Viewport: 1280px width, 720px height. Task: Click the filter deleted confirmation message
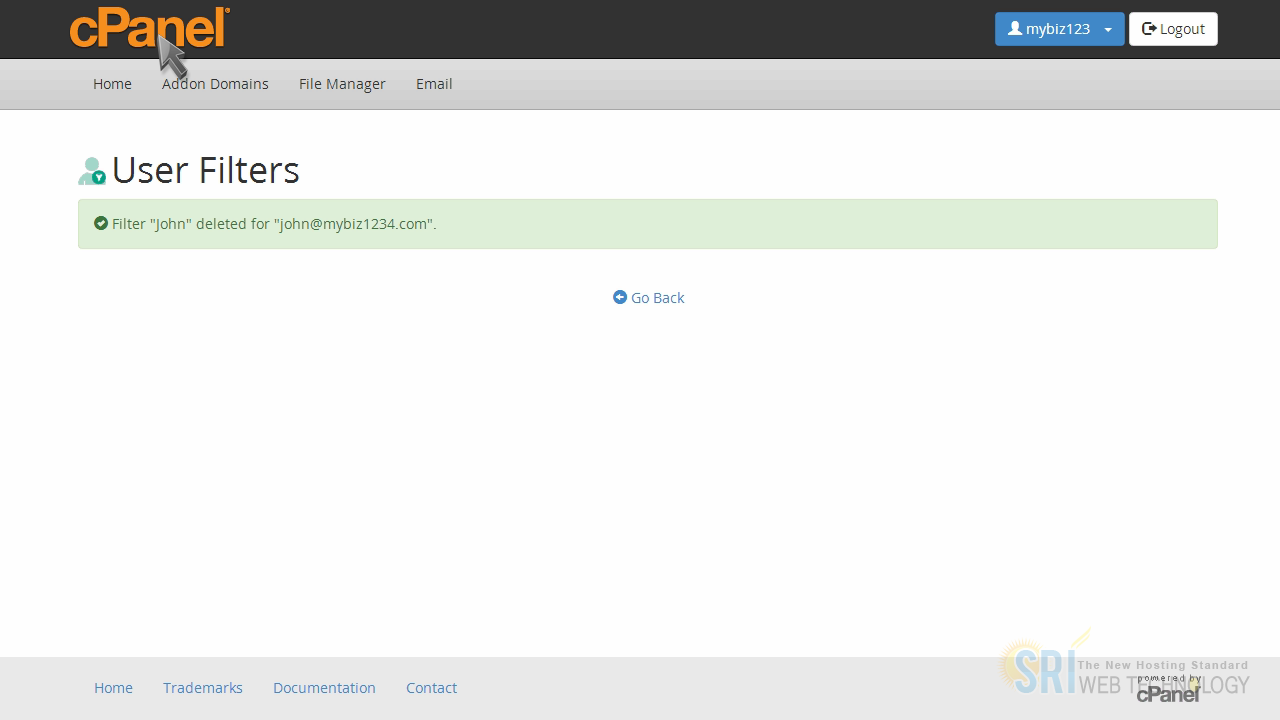(x=648, y=224)
